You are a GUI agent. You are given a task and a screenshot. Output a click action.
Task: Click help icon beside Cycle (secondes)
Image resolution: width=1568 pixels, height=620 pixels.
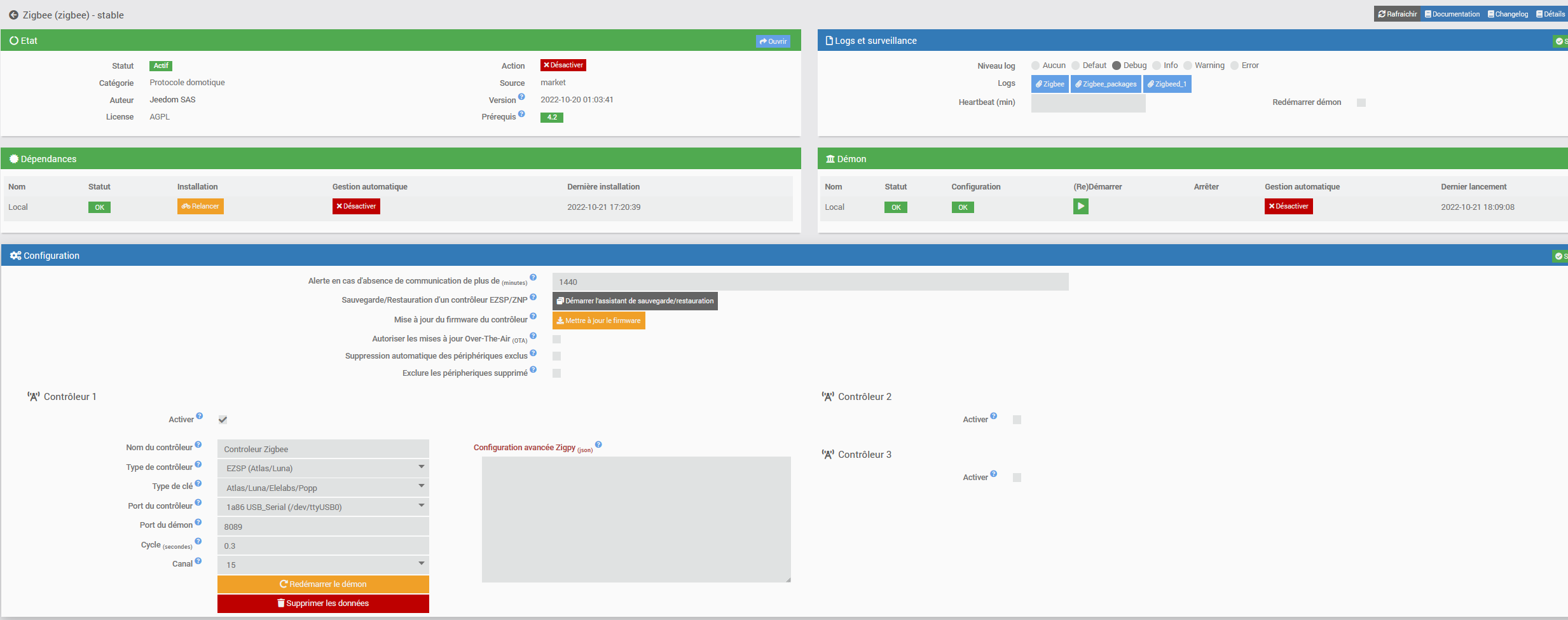(198, 541)
